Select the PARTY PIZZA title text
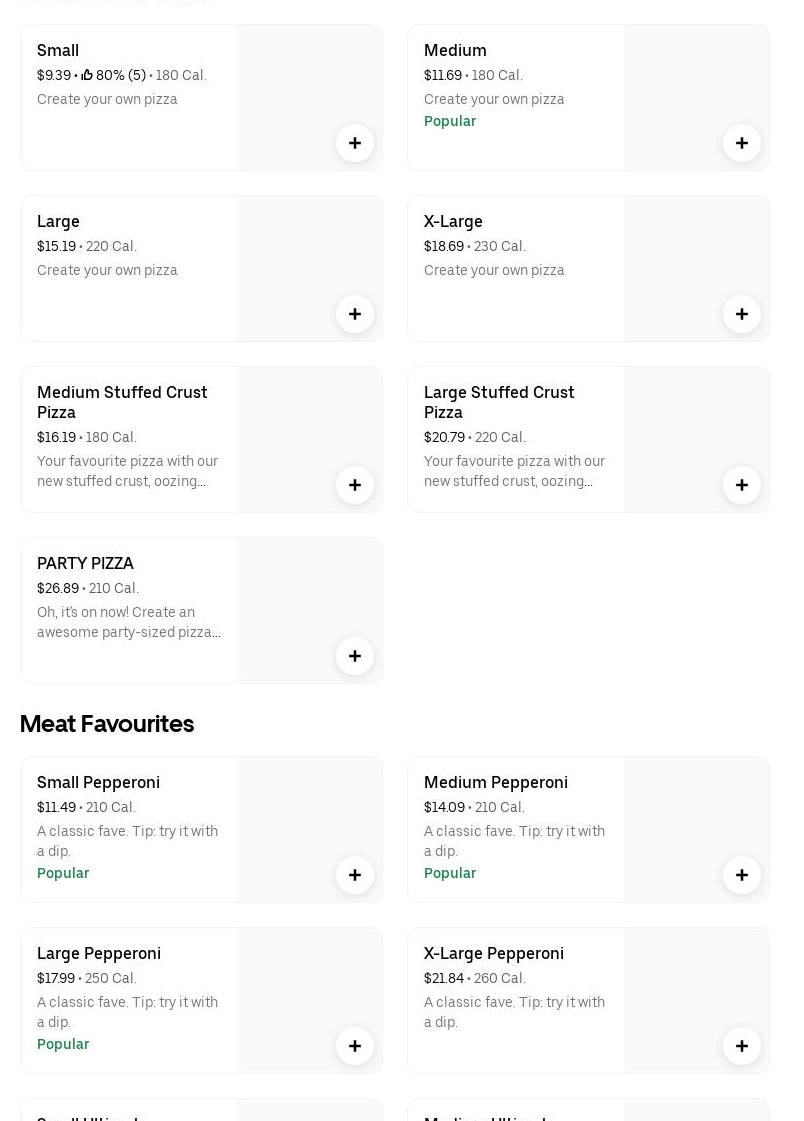Image resolution: width=804 pixels, height=1121 pixels. coord(85,563)
